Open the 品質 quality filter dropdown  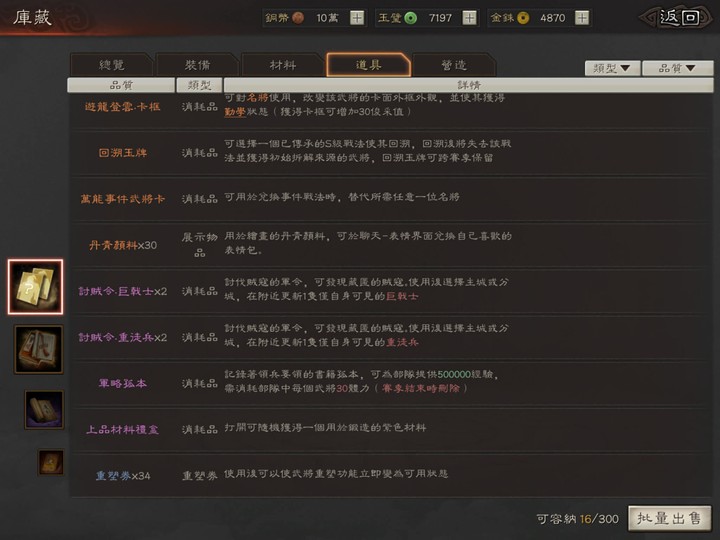(669, 68)
